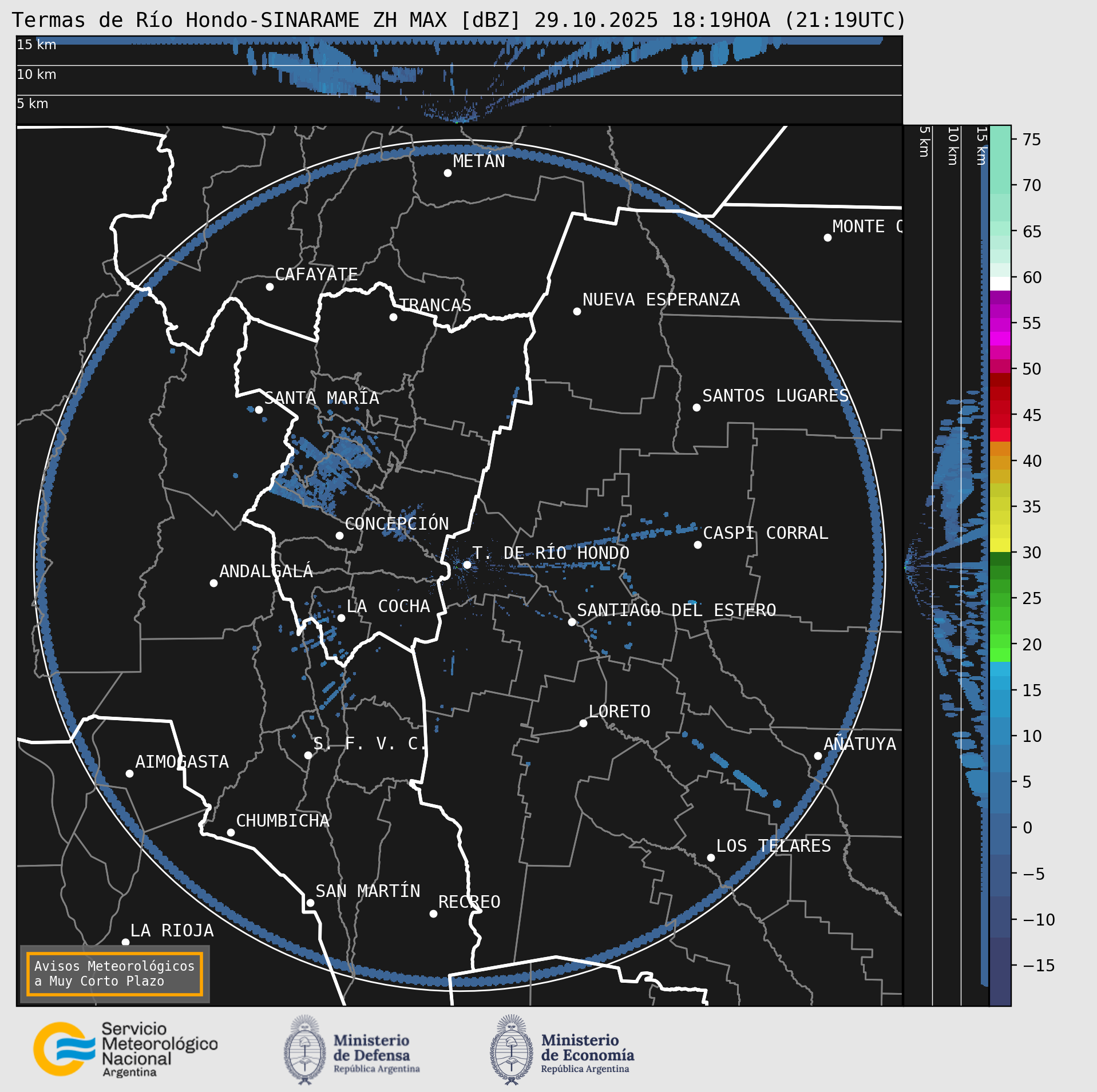Click the "ANDALGALÁ" map label
The width and height of the screenshot is (1097, 1092).
(x=266, y=571)
